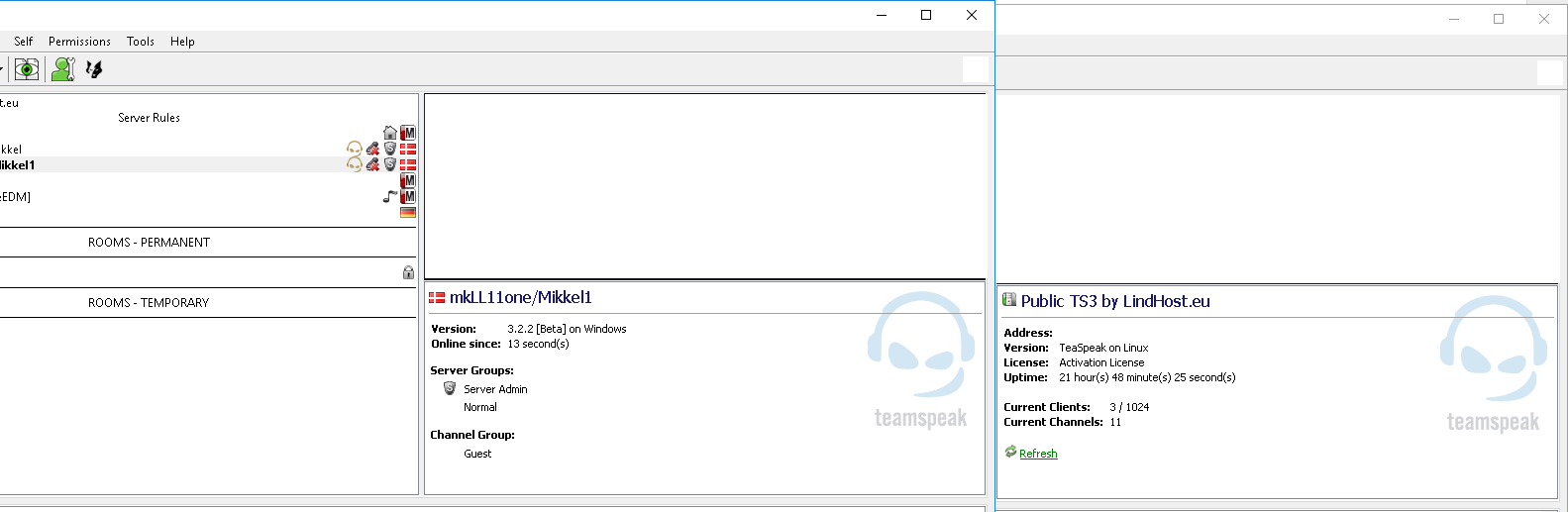
Task: Click Activation License text
Action: [1101, 362]
